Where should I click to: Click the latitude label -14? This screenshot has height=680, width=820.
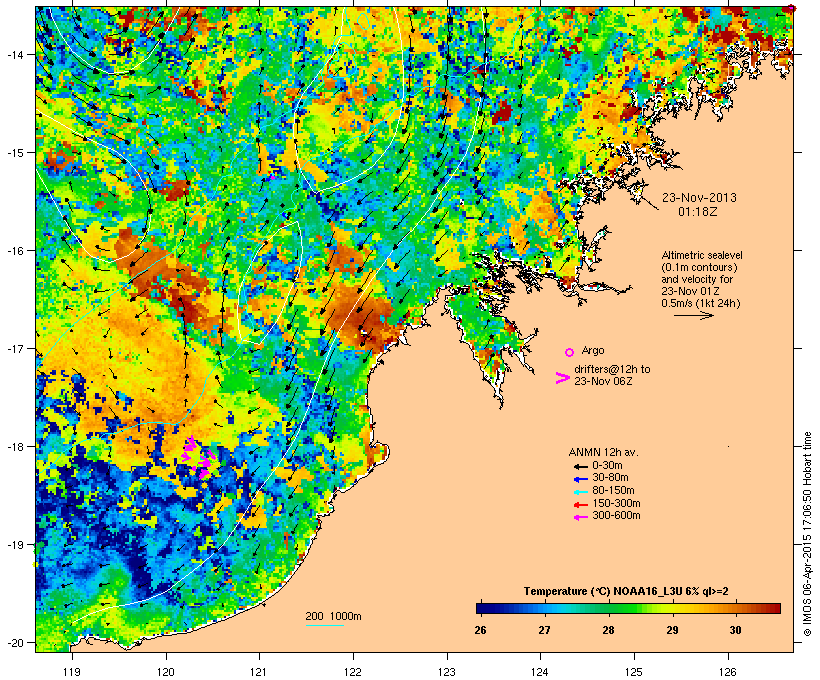[14, 54]
